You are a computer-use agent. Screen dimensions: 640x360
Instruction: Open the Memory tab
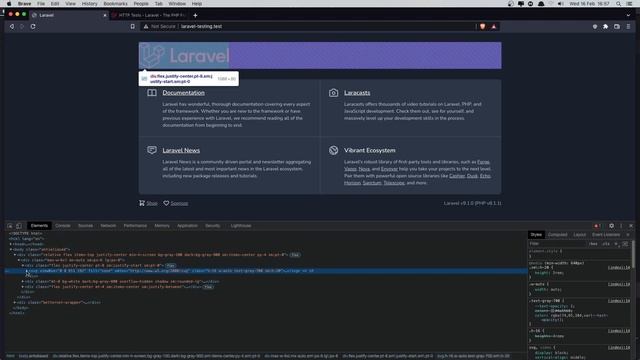click(162, 226)
